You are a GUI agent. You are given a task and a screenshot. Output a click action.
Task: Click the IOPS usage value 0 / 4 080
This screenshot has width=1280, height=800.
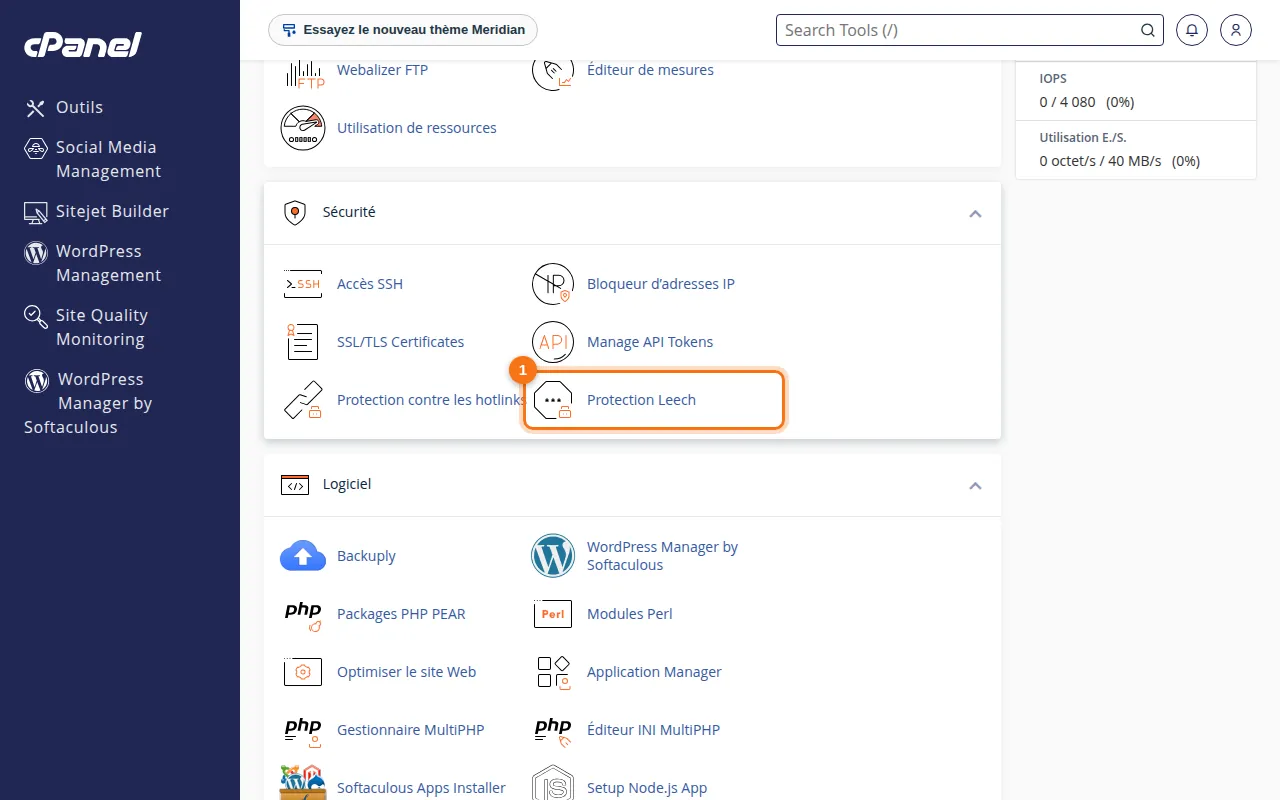pyautogui.click(x=1068, y=102)
